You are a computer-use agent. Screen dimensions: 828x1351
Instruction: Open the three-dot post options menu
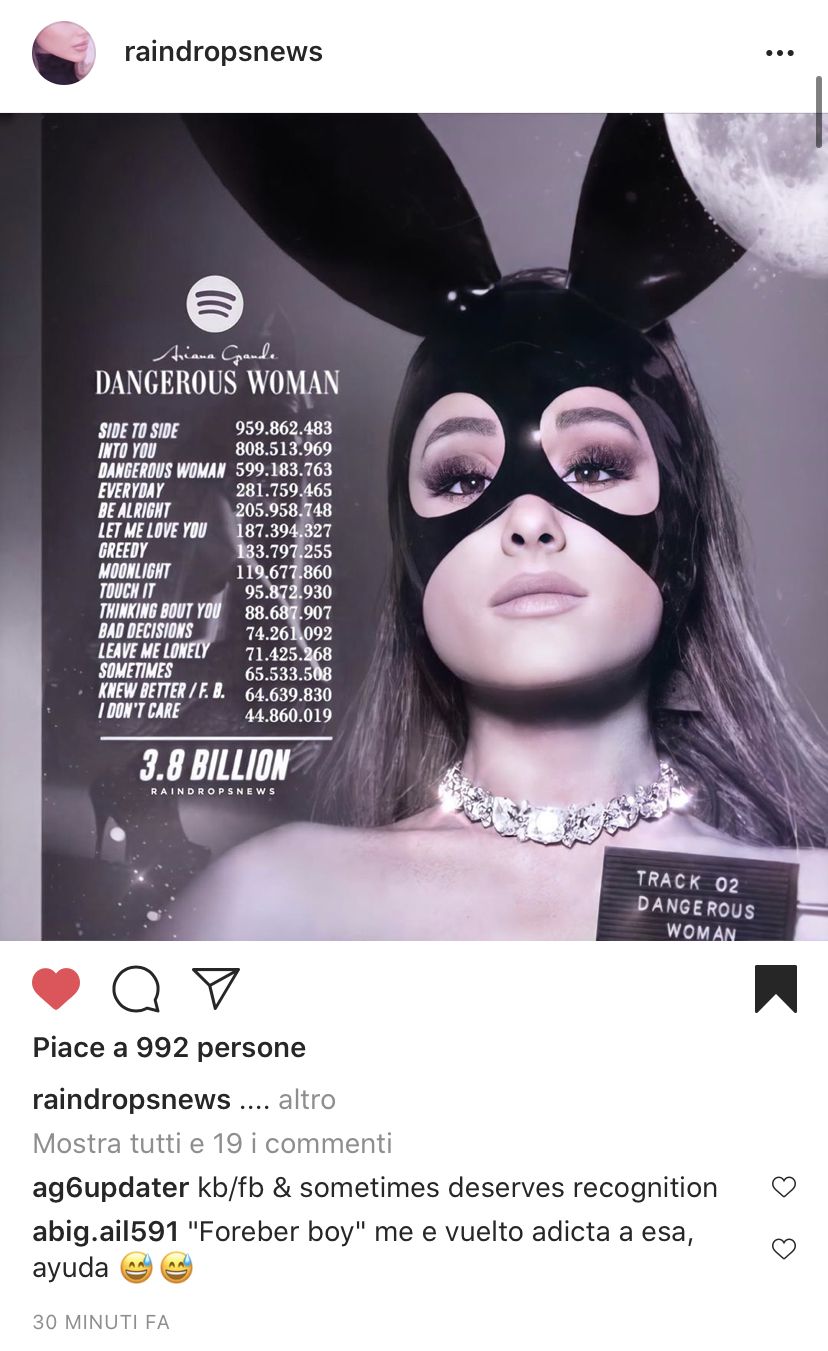[780, 53]
